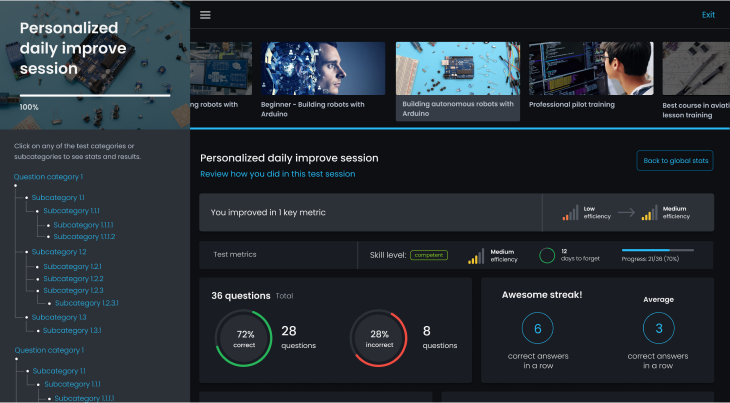Click the average circle showing 3
Screen dimensions: 730x403
[x=658, y=328]
